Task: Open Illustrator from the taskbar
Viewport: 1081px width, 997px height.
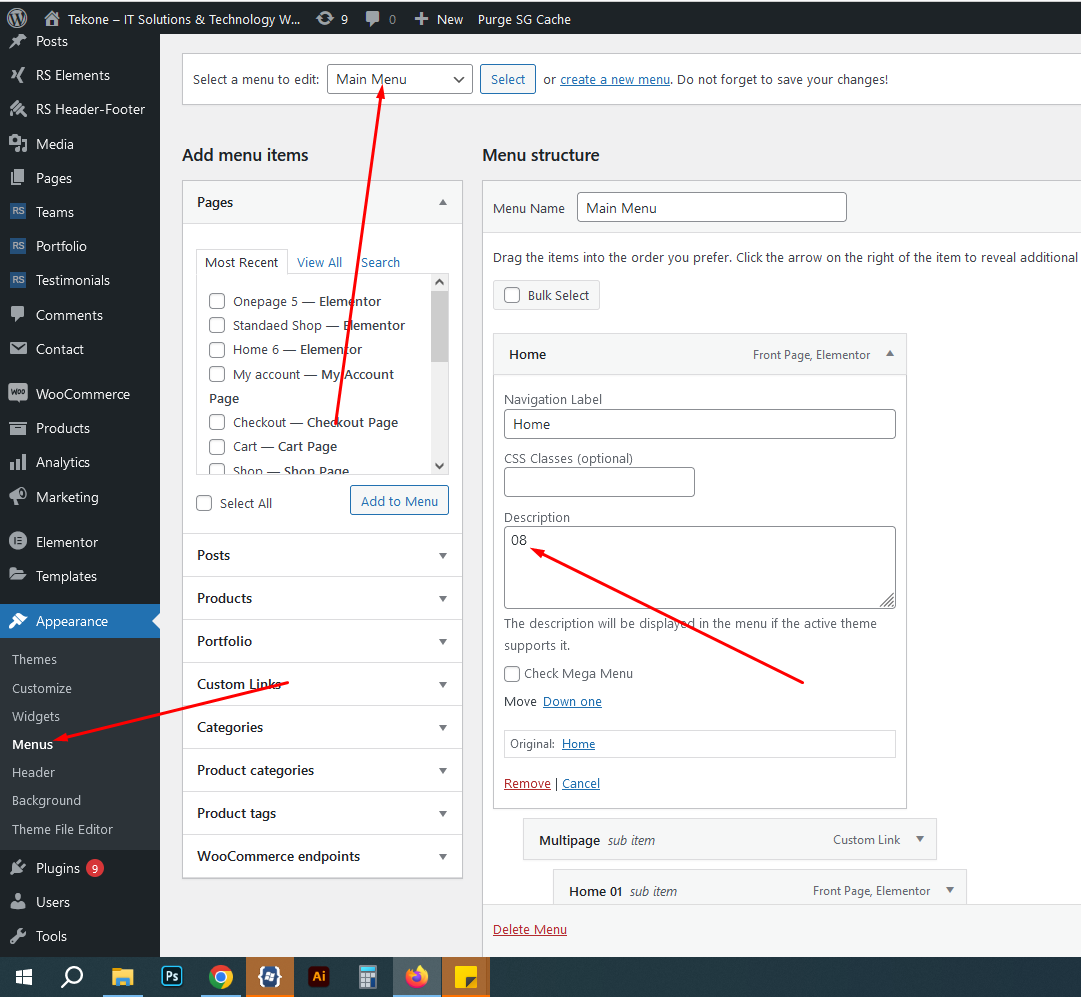Action: click(x=319, y=976)
